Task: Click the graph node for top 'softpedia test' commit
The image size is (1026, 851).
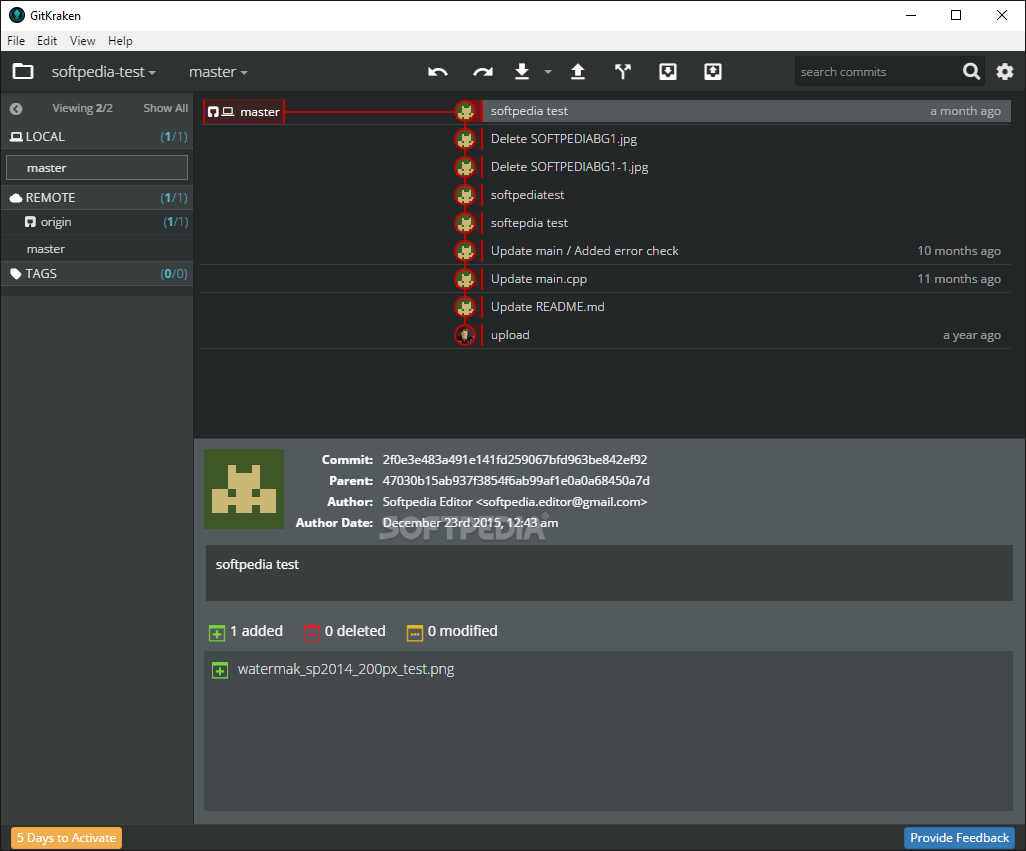Action: pos(465,111)
